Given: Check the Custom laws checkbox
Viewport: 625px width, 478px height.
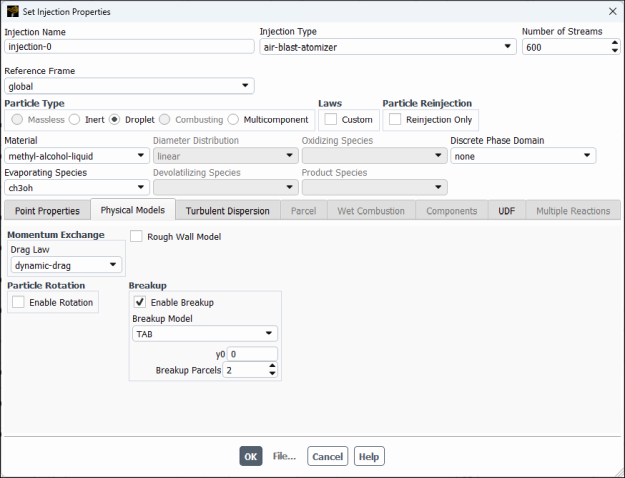Looking at the screenshot, I should (331, 120).
